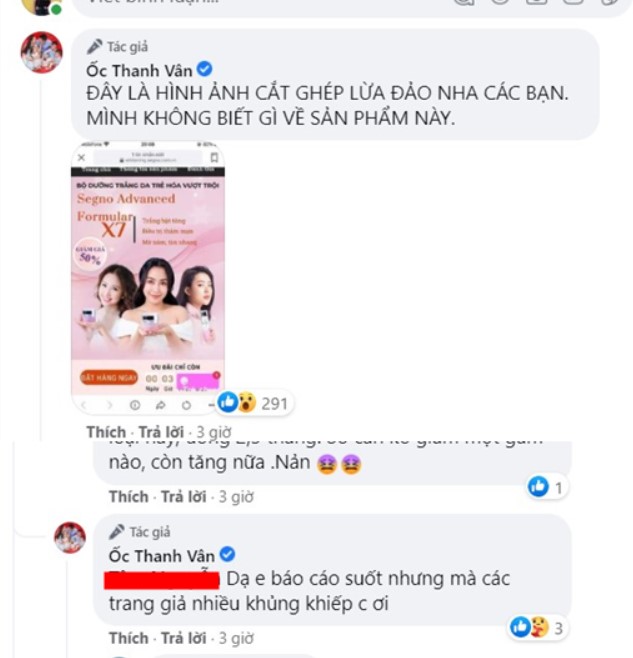
Task: Open Ốc Thanh Vân's avatar on first comment
Action: coord(42,52)
